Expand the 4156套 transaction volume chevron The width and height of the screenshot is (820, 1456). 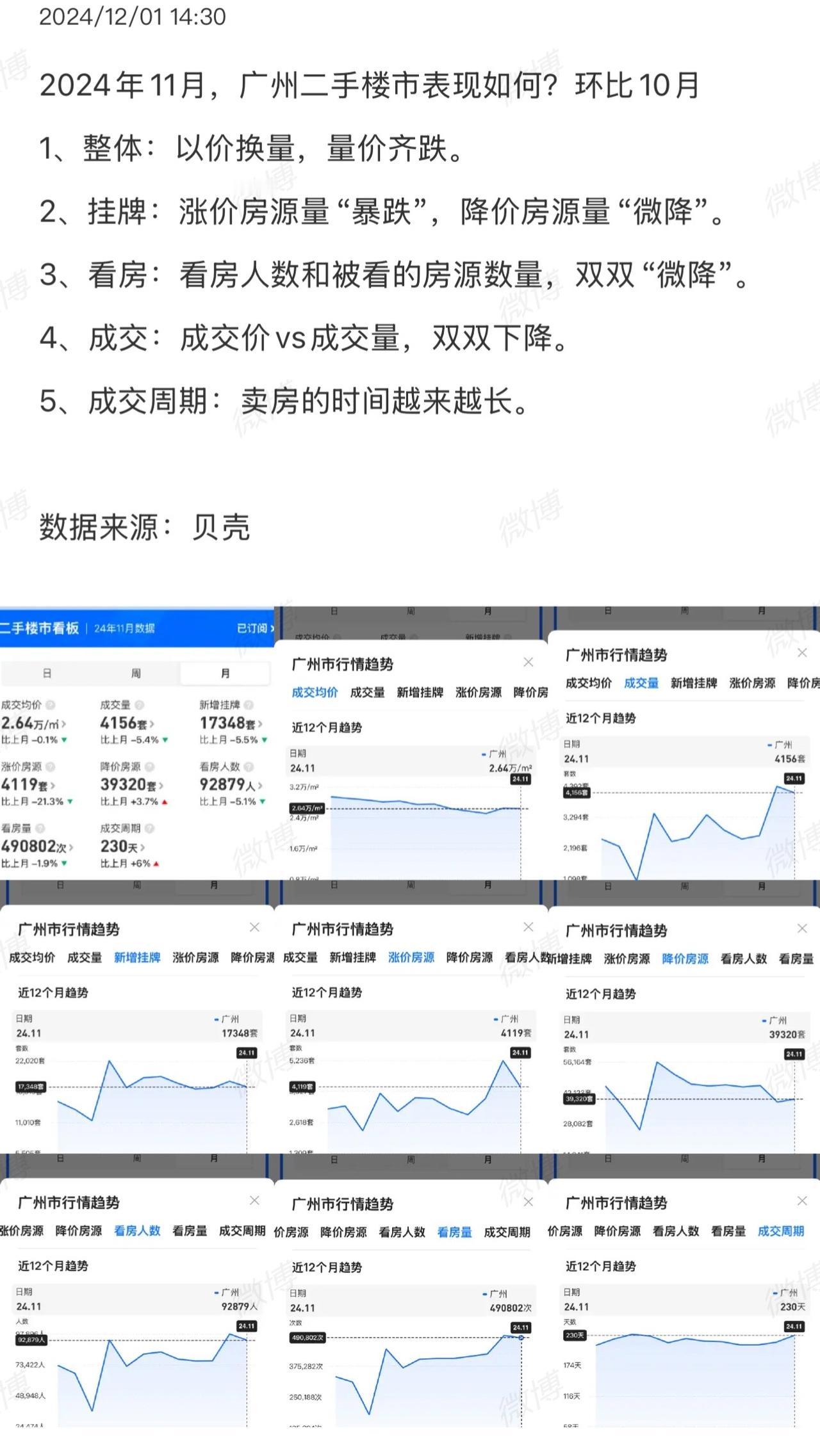[x=153, y=724]
